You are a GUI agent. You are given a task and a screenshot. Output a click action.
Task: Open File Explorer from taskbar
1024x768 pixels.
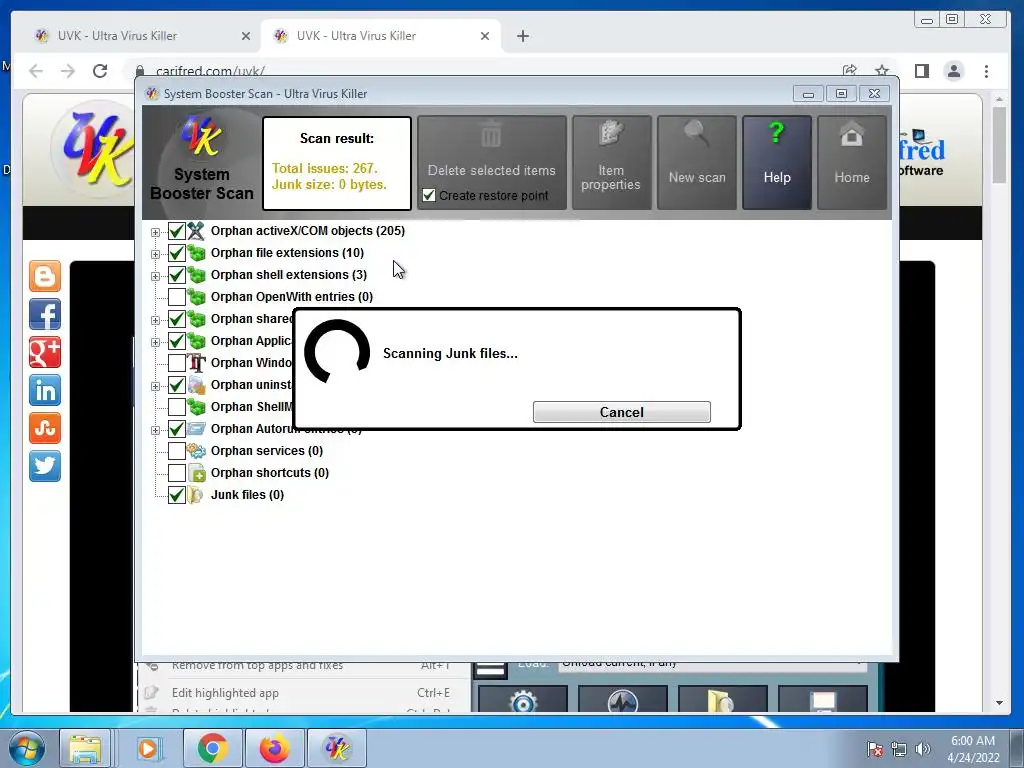(x=86, y=748)
